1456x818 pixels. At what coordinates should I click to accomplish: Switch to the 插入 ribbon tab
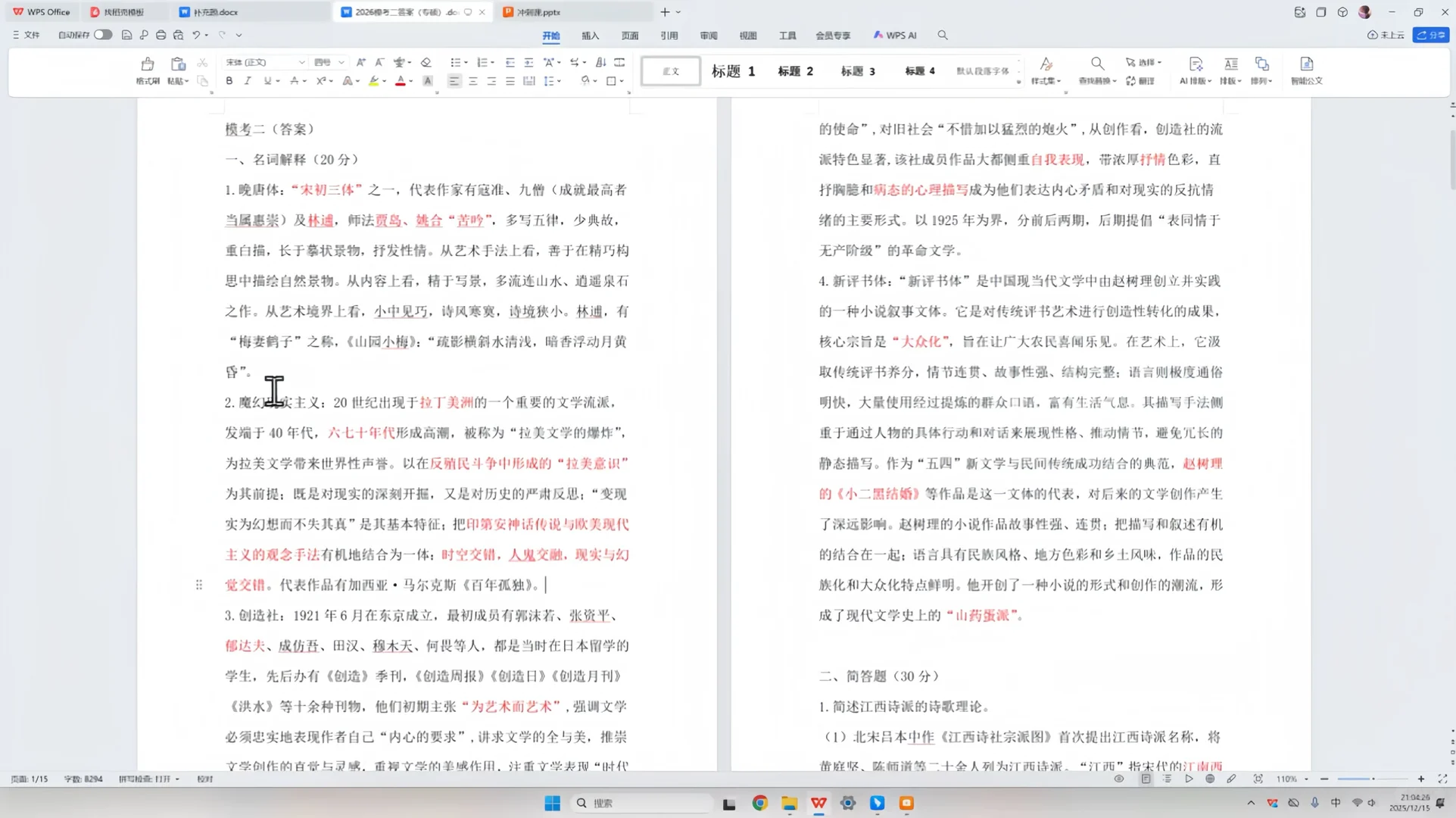pyautogui.click(x=590, y=35)
